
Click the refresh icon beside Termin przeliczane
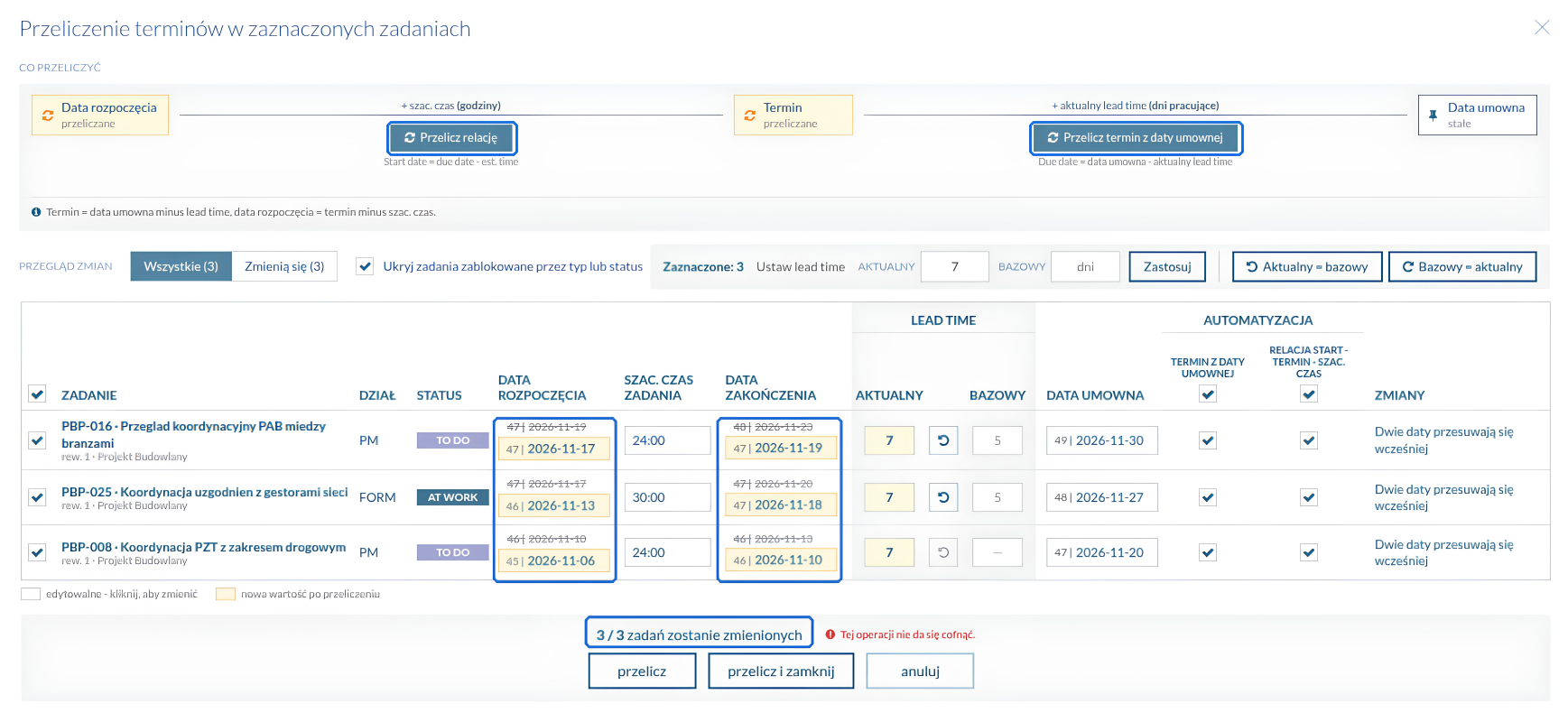click(x=750, y=116)
